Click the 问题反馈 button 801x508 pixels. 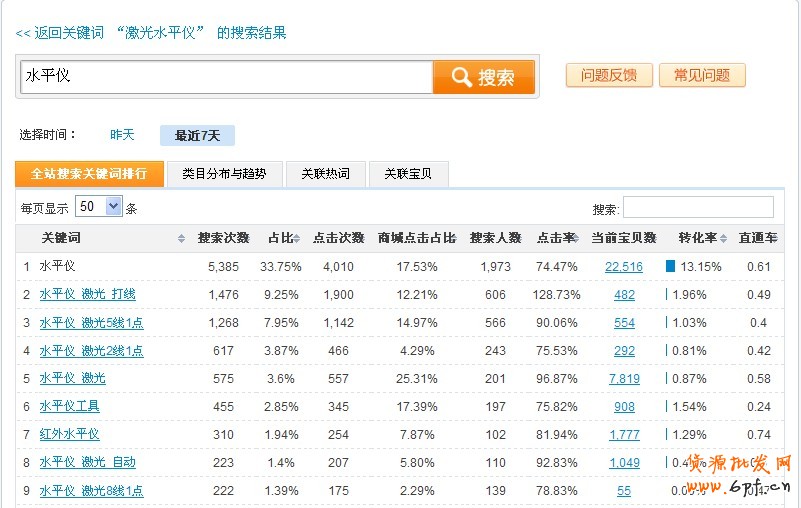coord(609,75)
